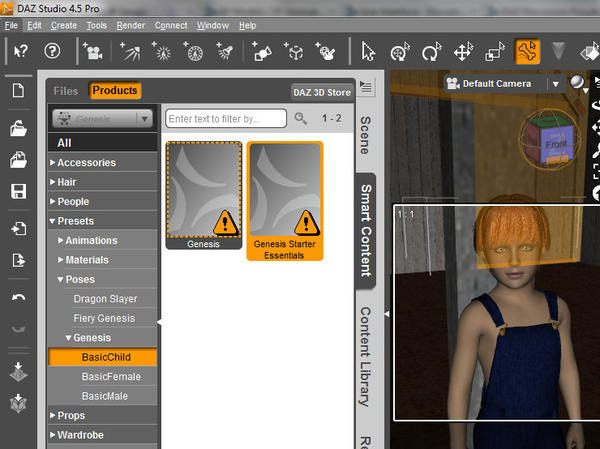Click the last create-item icon before the Node Selection tool
Viewport: 600px width, 449px height.
tap(326, 52)
